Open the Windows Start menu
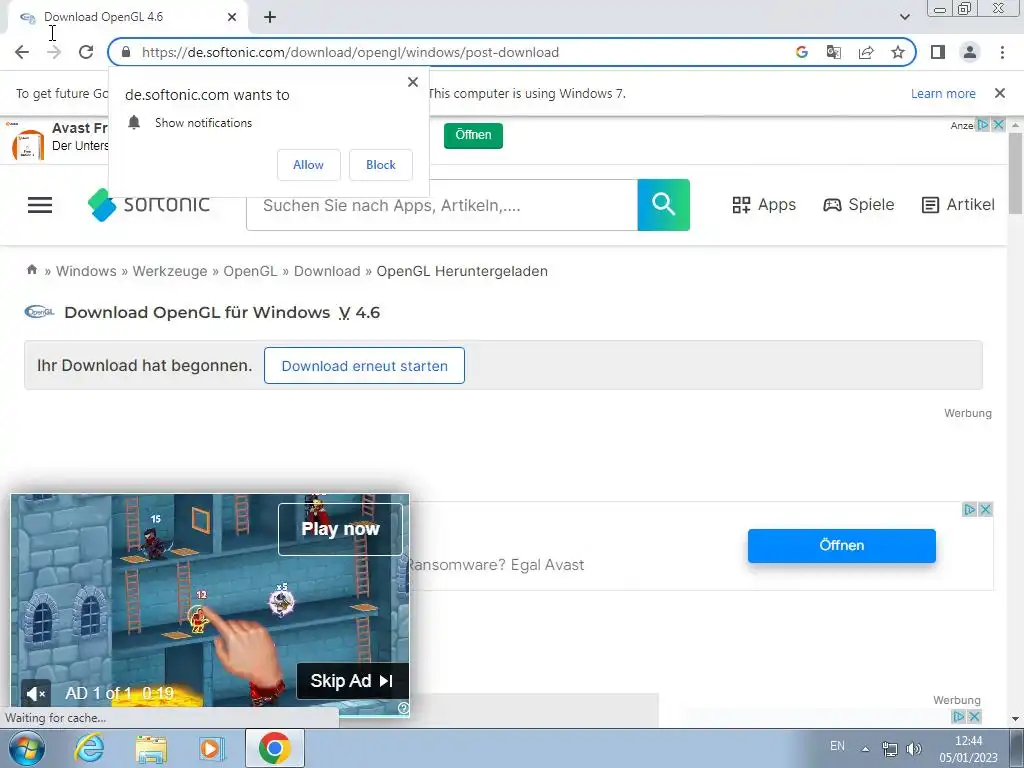The height and width of the screenshot is (768, 1024). [x=27, y=748]
